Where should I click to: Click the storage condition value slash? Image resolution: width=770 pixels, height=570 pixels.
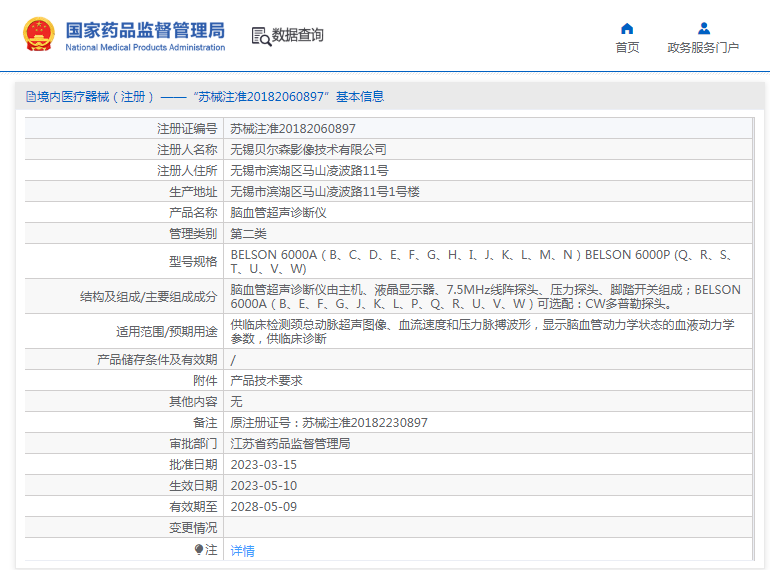[x=233, y=360]
